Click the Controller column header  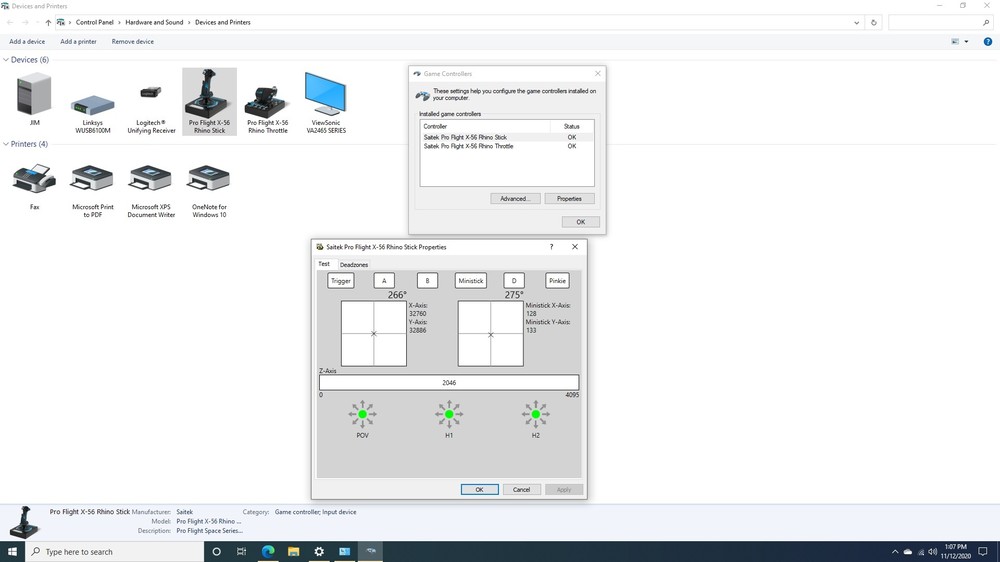[485, 126]
